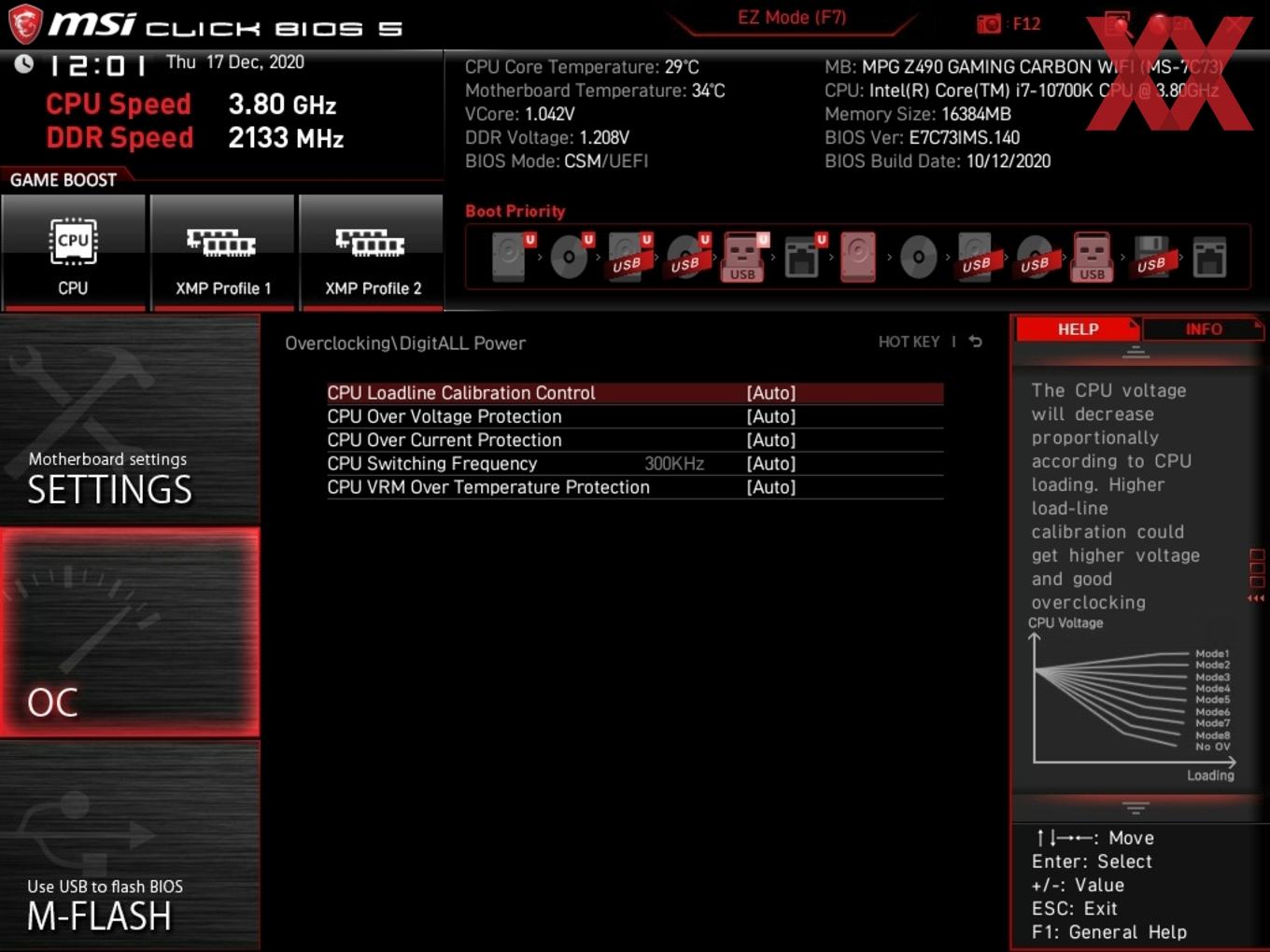
Task: Select the UEFI USB key boot device
Action: pyautogui.click(x=743, y=257)
